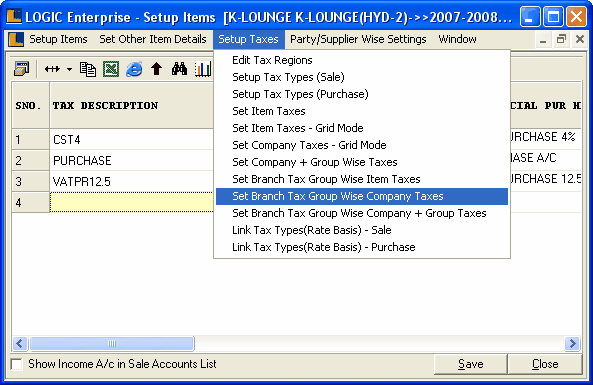The height and width of the screenshot is (385, 593).
Task: Open Party/Supplier Wise Settings menu
Action: pos(358,39)
